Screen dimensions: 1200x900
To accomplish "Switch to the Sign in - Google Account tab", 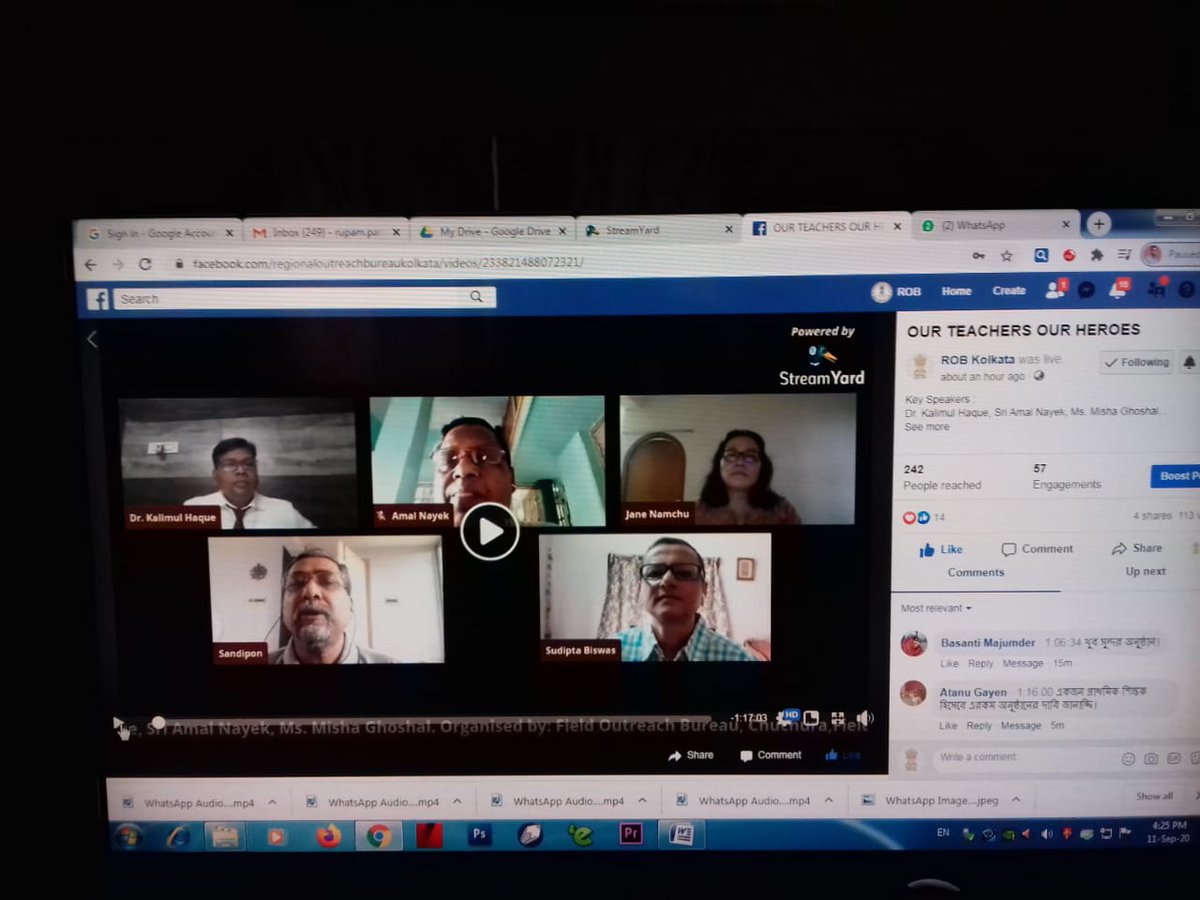I will point(158,232).
